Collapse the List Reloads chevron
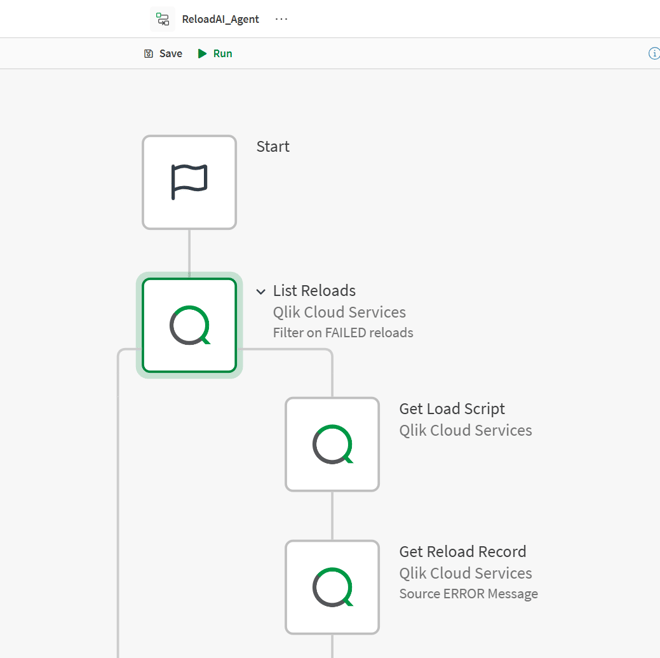 coord(261,291)
